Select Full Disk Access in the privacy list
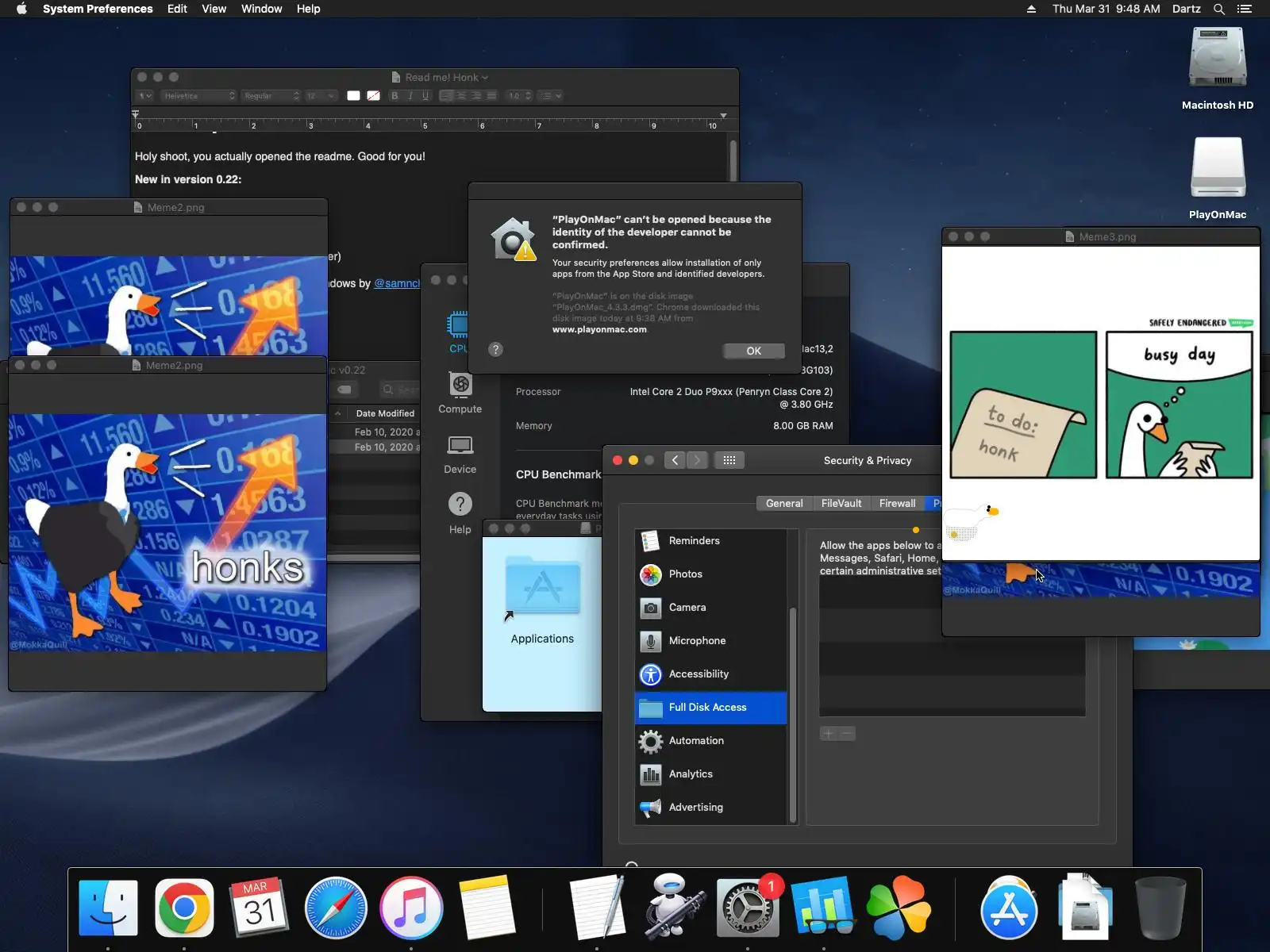1270x952 pixels. (711, 707)
